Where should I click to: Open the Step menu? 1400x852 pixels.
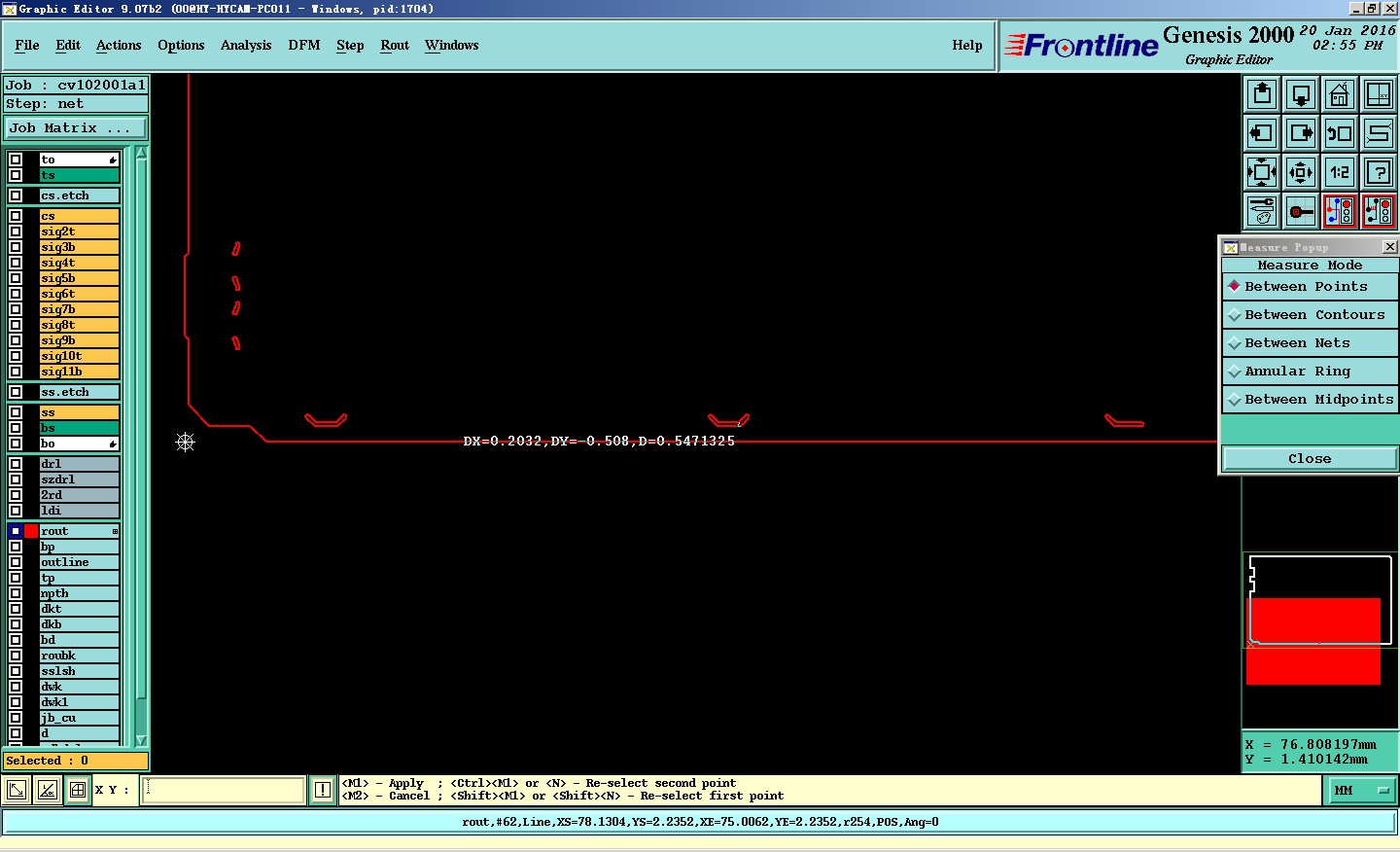point(350,45)
